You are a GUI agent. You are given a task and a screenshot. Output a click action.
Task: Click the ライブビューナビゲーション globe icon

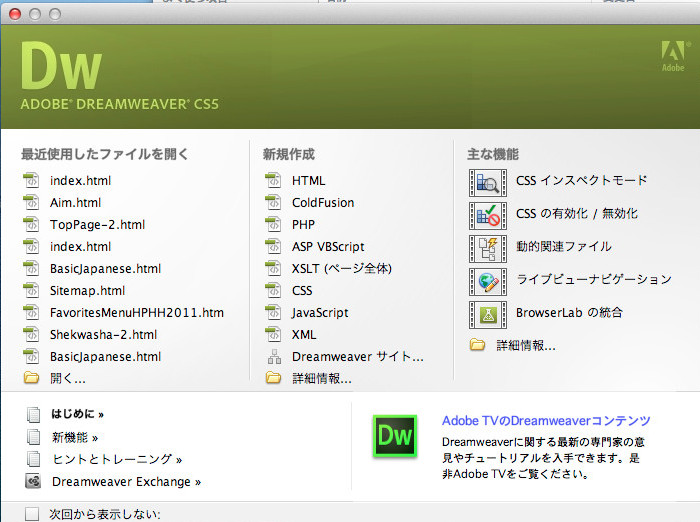pos(488,282)
